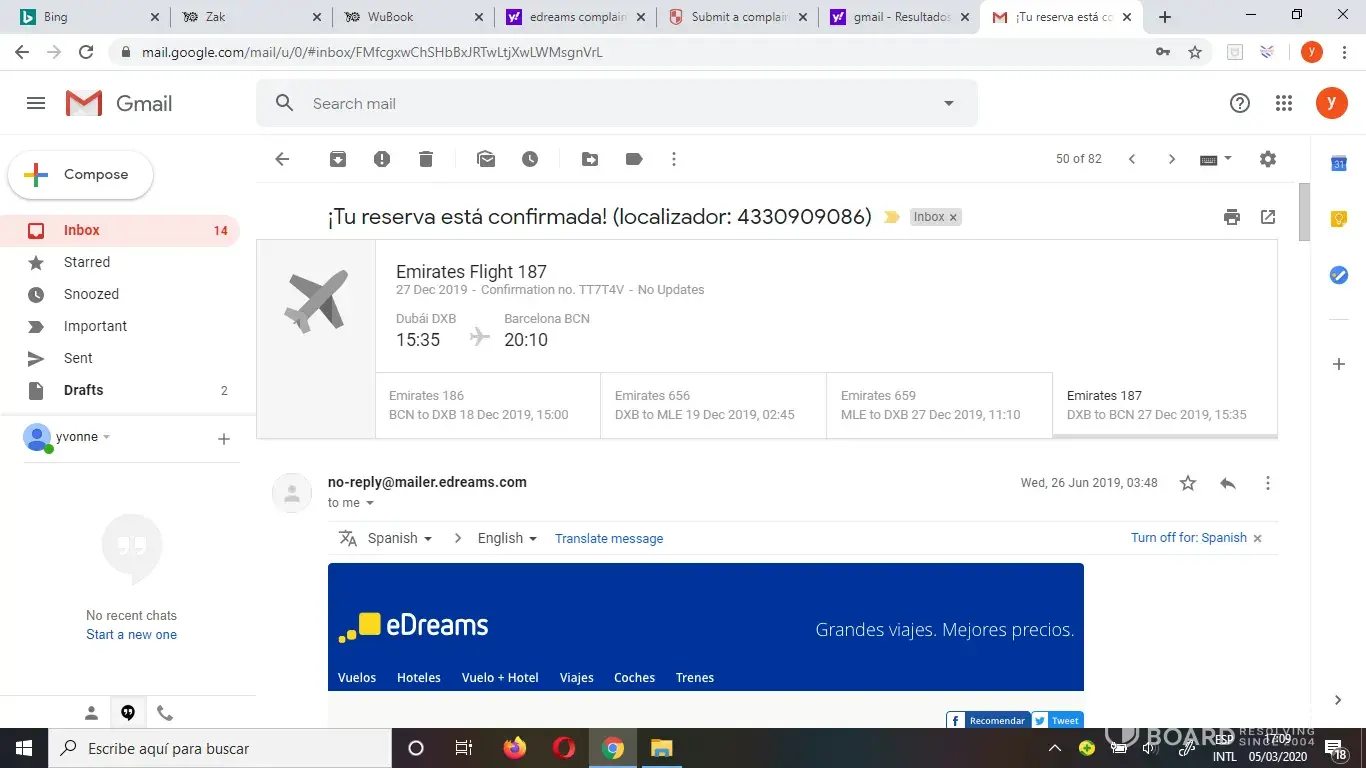Screen dimensions: 1366x768
Task: Start a new chat plus button
Action: (x=224, y=439)
